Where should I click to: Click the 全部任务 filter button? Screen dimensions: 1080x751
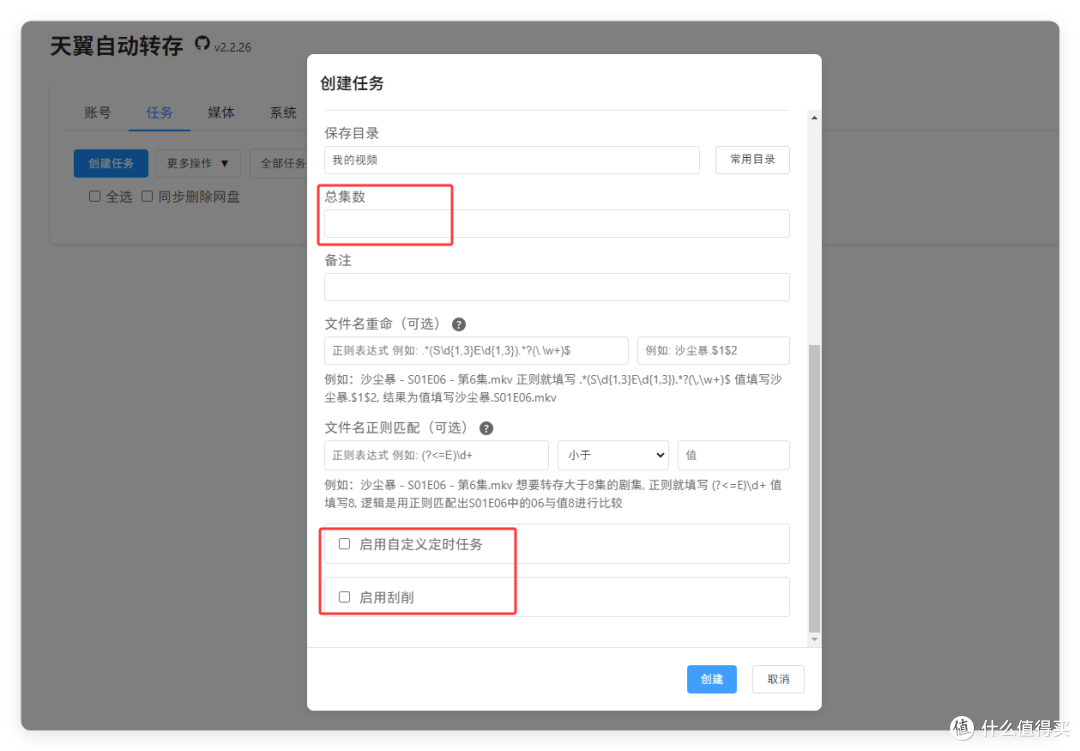point(279,163)
